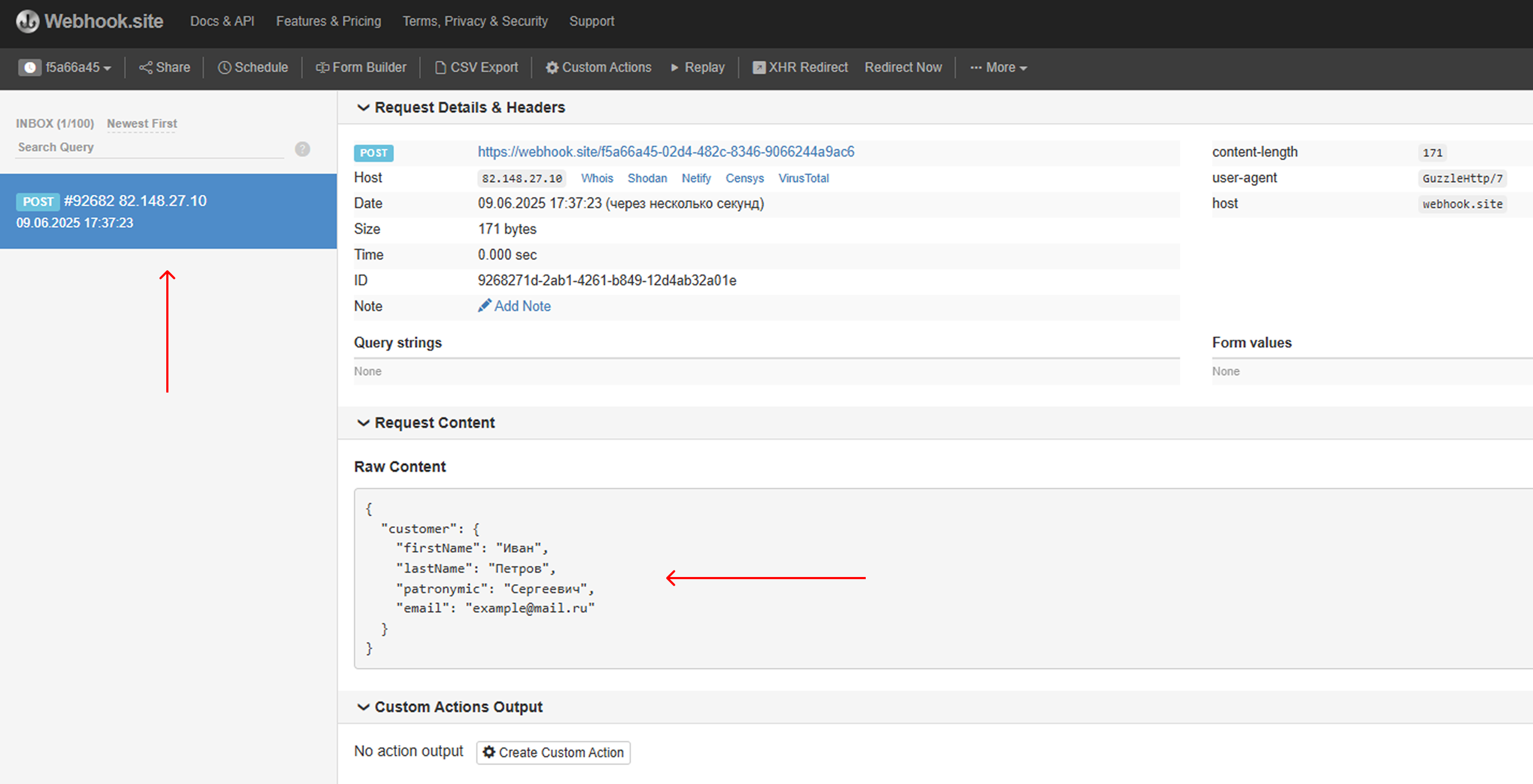Collapse the Request Content section
1533x784 pixels.
point(364,423)
